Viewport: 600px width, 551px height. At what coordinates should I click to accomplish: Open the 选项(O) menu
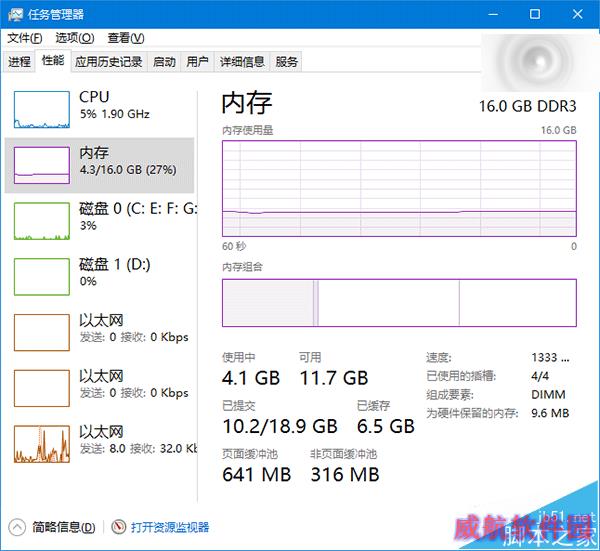point(75,38)
